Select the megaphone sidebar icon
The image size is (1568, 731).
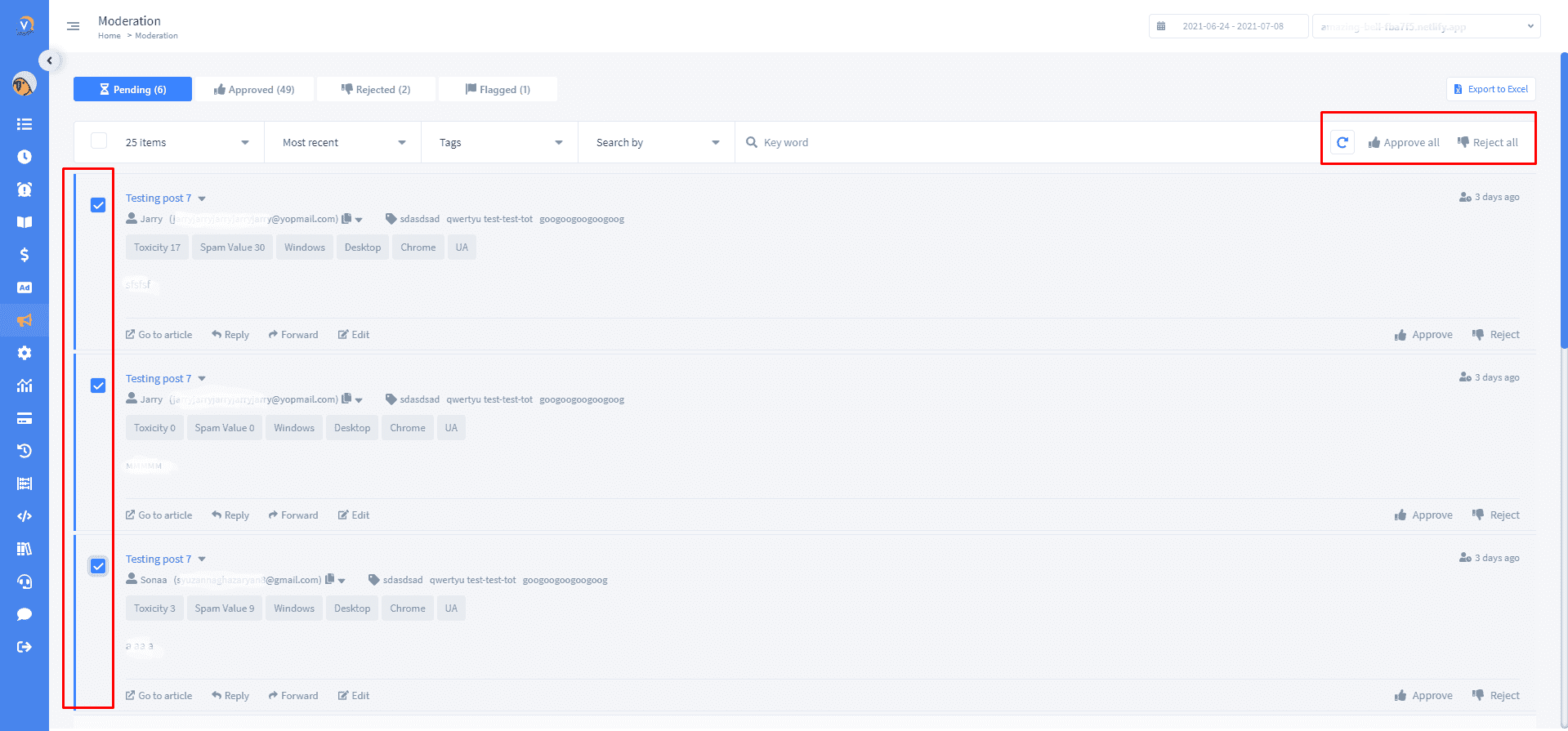coord(25,320)
